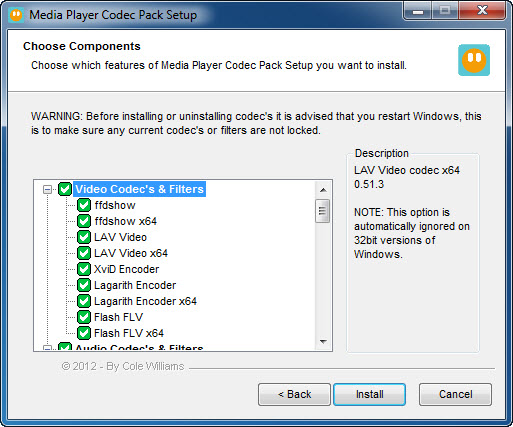This screenshot has width=513, height=427.
Task: Click the component list scroll down arrow
Action: click(323, 341)
